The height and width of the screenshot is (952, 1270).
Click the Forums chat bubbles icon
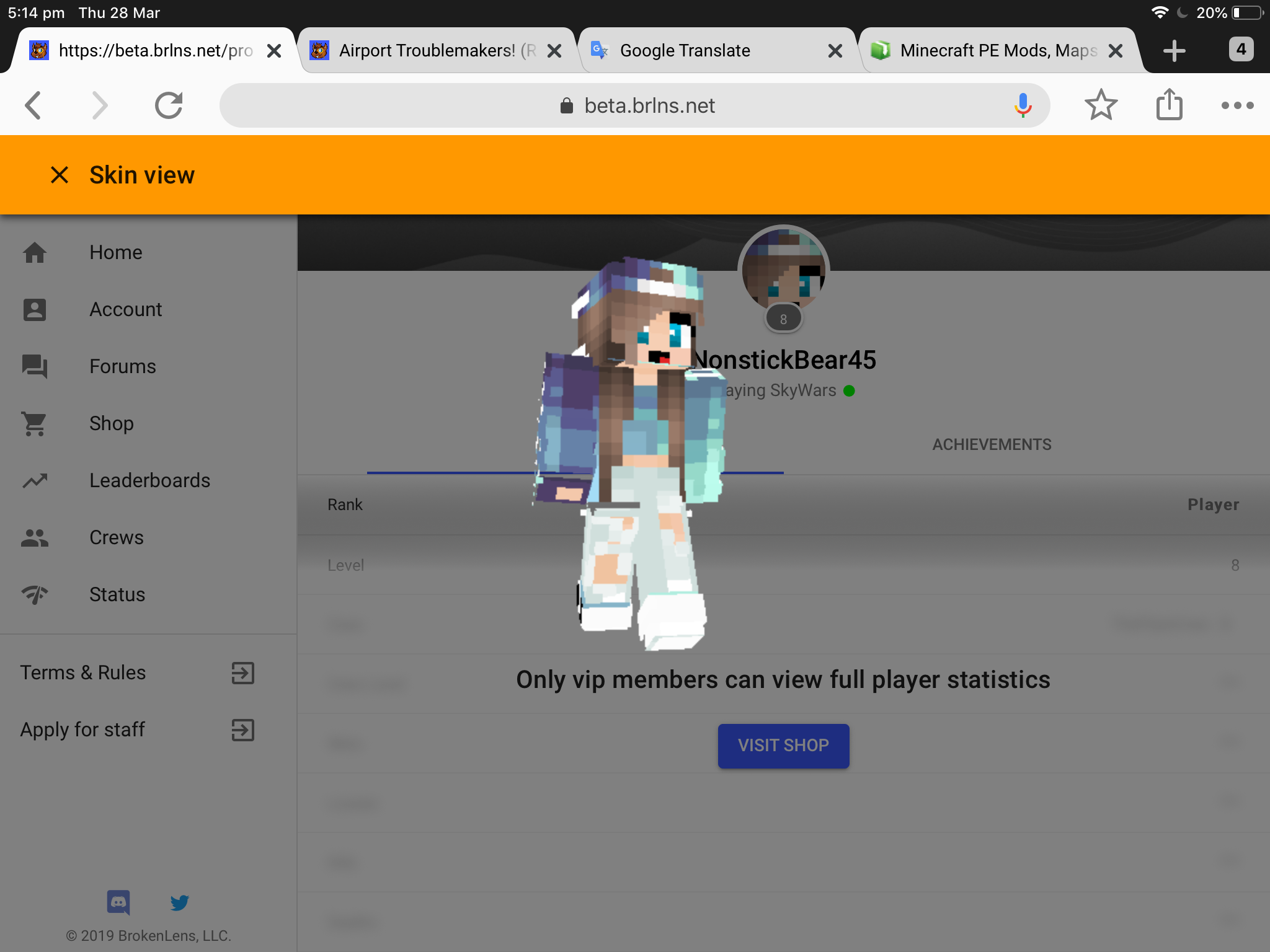tap(35, 366)
